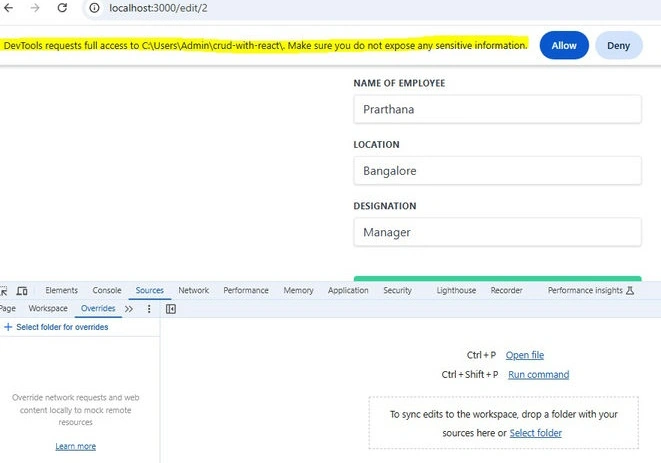Image resolution: width=661 pixels, height=463 pixels.
Task: Click the Location field with Bangalore
Action: coord(497,171)
